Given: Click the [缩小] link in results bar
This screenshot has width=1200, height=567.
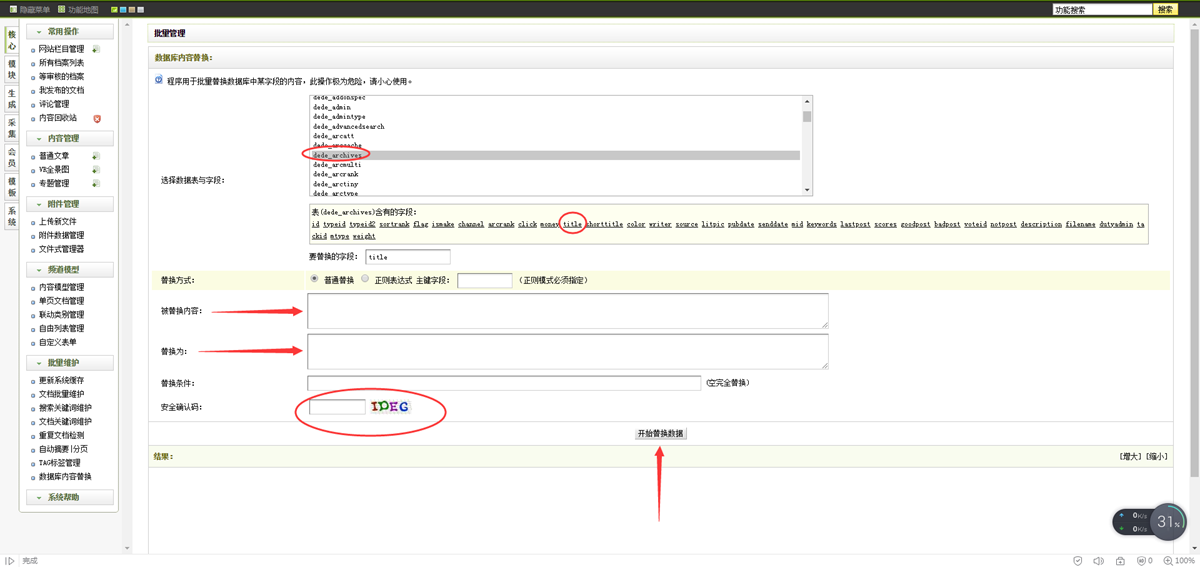Looking at the screenshot, I should click(1156, 456).
